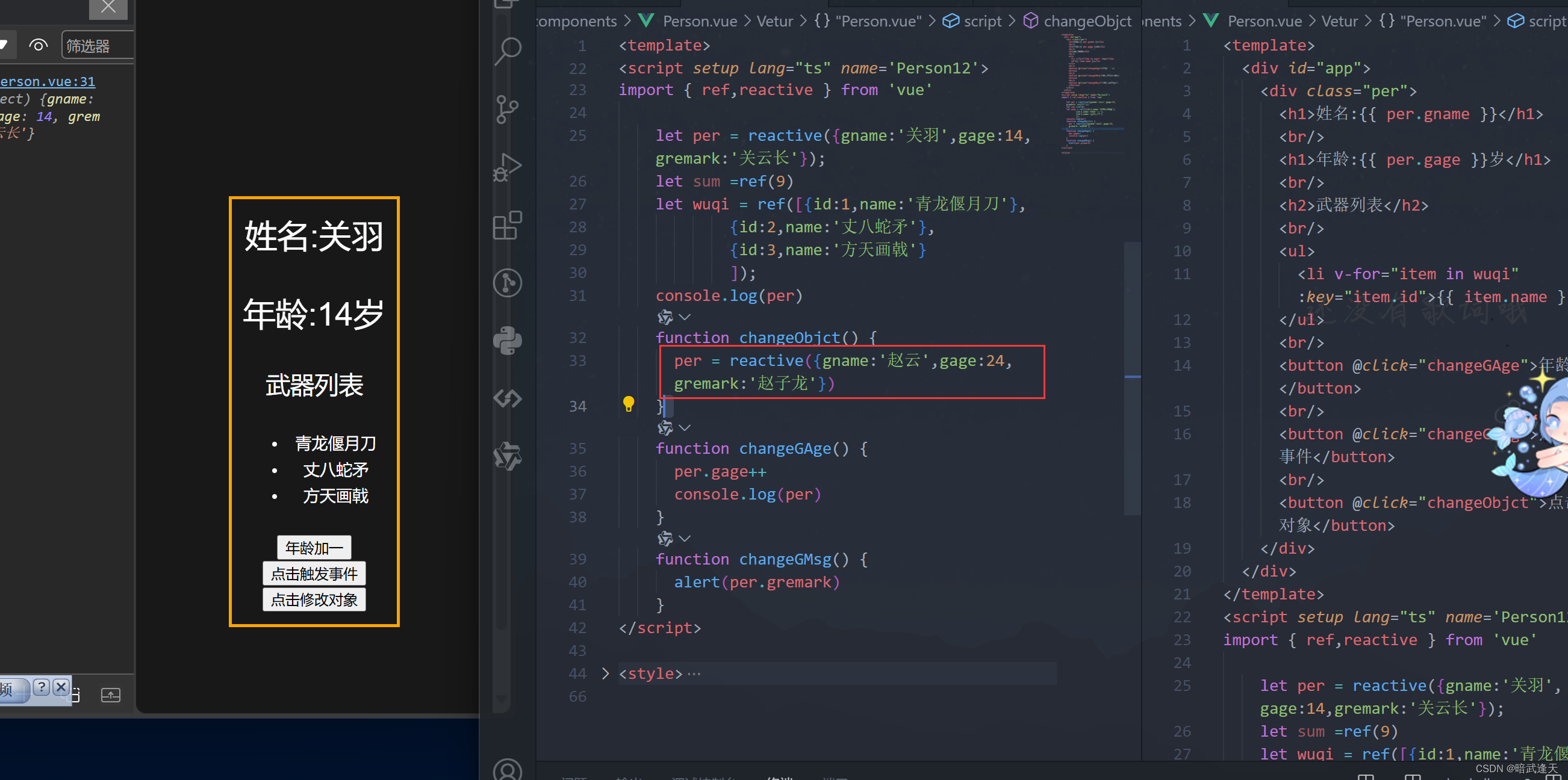Click 'let sum =ref(9)' on line 26 in left editor
This screenshot has width=1568, height=780.
coord(724,181)
